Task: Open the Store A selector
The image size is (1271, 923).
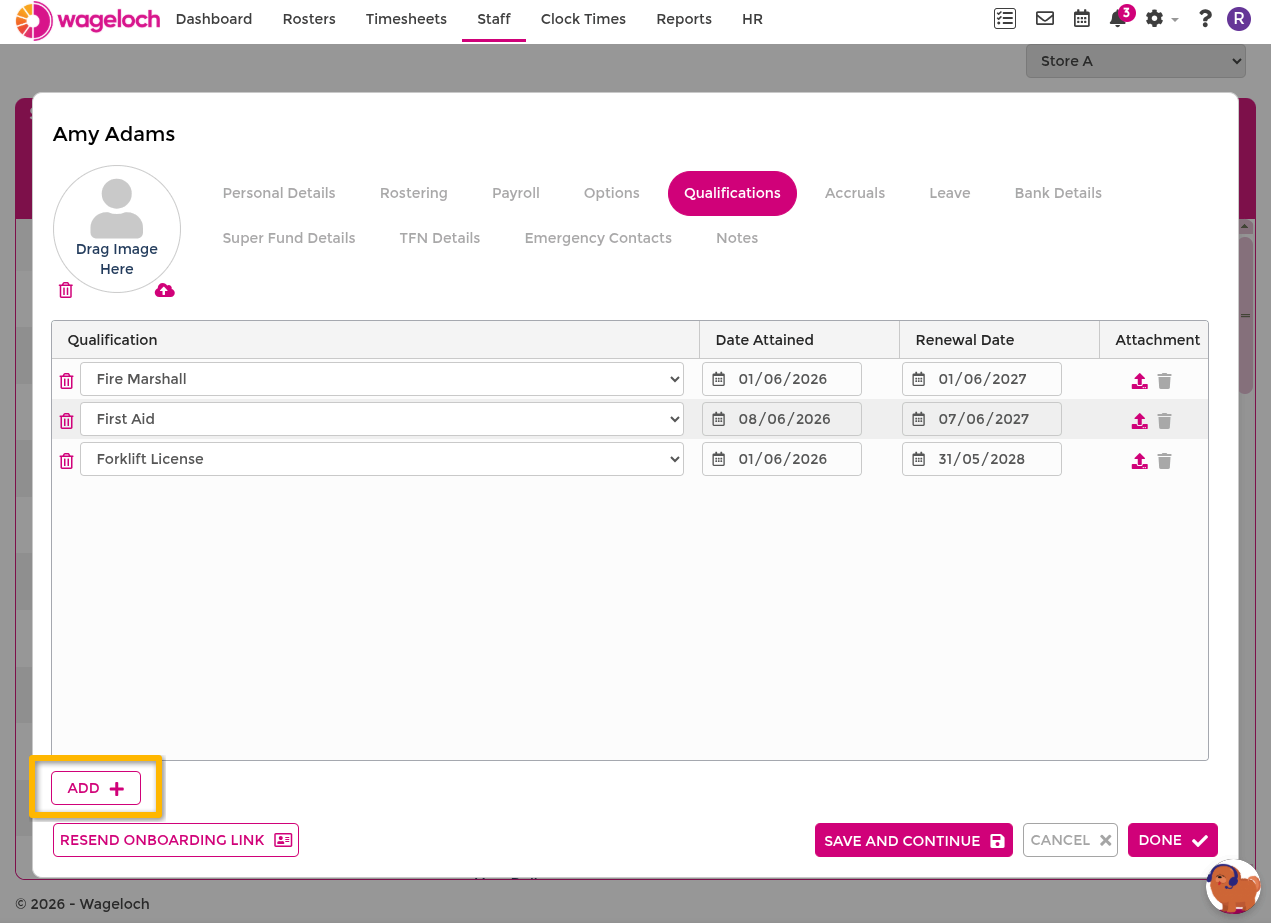Action: (1135, 61)
